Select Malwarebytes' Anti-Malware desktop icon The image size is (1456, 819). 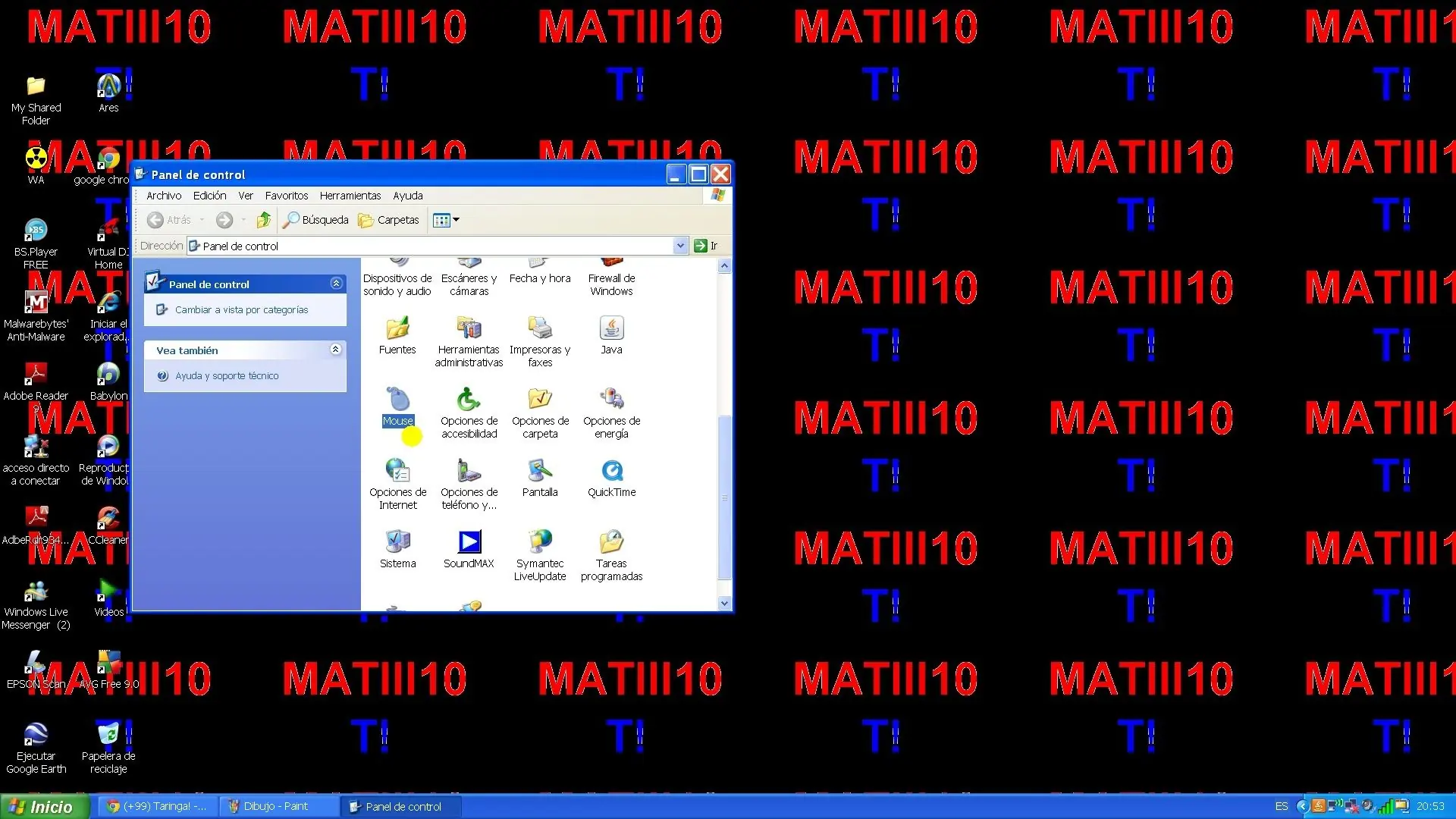(36, 315)
